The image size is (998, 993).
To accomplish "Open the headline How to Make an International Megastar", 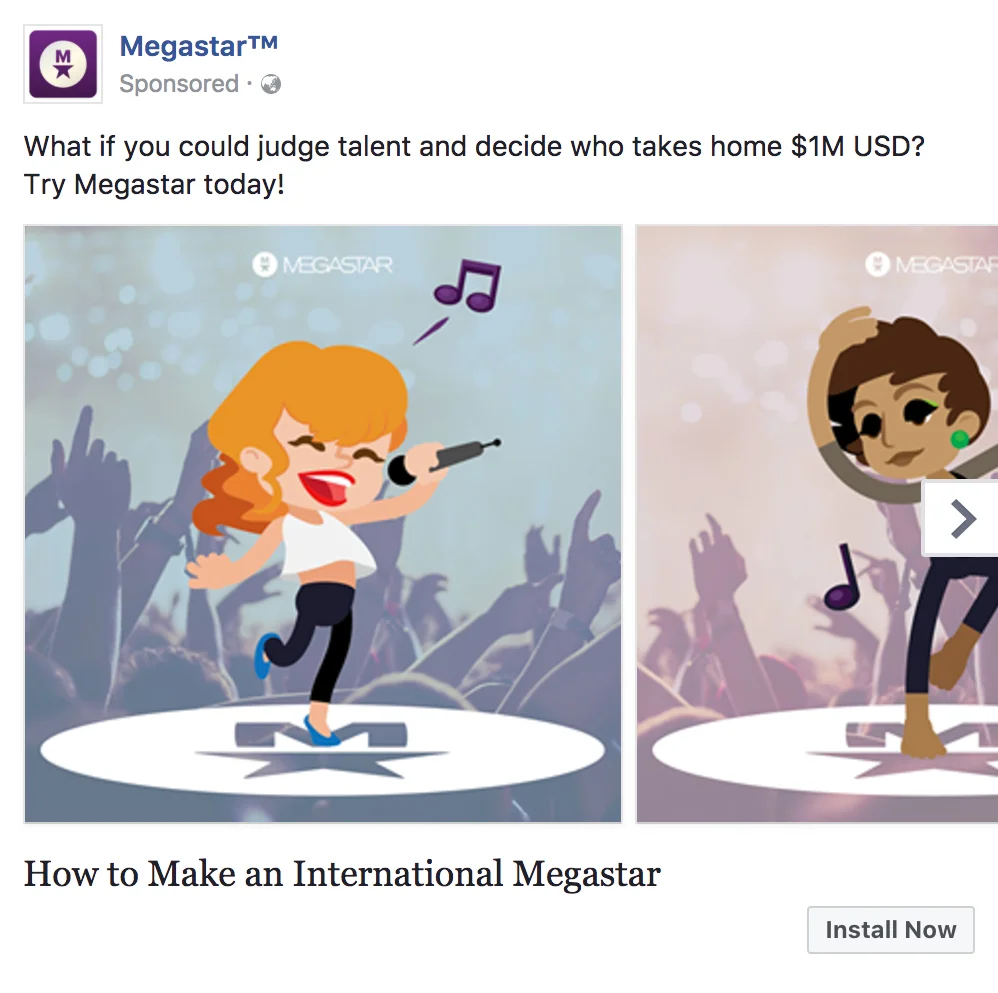I will [342, 873].
